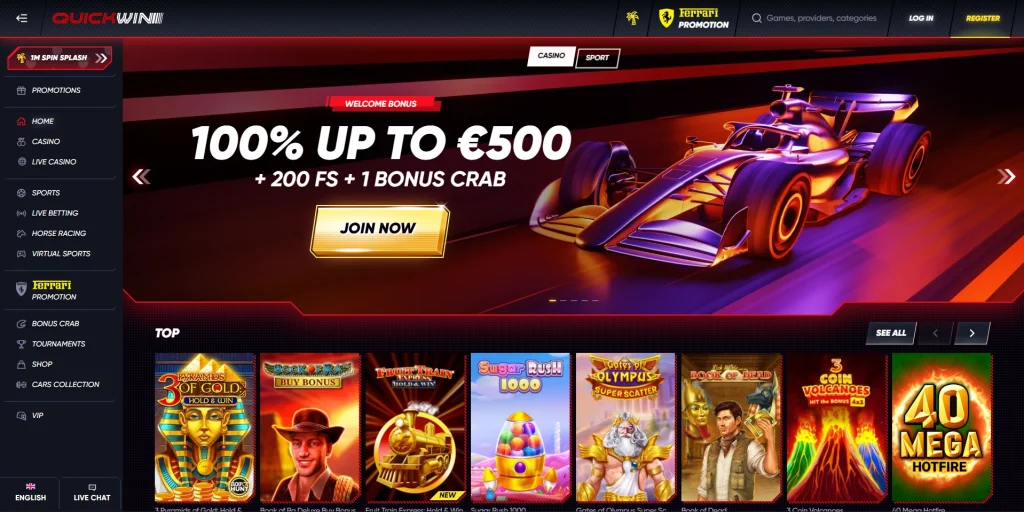Select the Casino toggle tab
This screenshot has height=512, width=1024.
tap(551, 56)
